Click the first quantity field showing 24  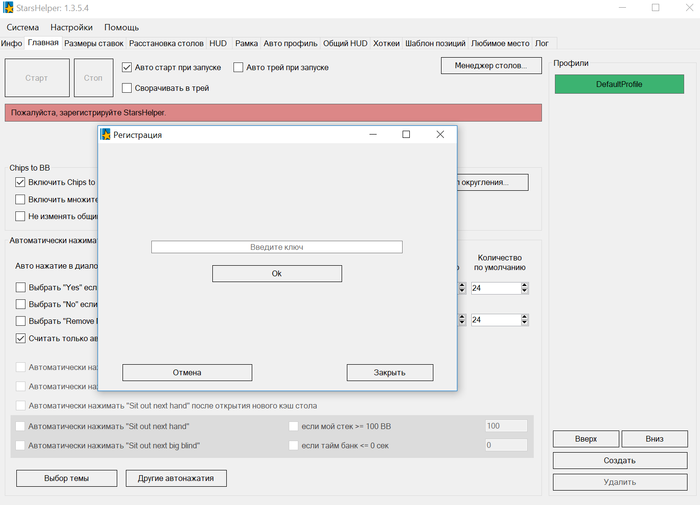pyautogui.click(x=496, y=288)
